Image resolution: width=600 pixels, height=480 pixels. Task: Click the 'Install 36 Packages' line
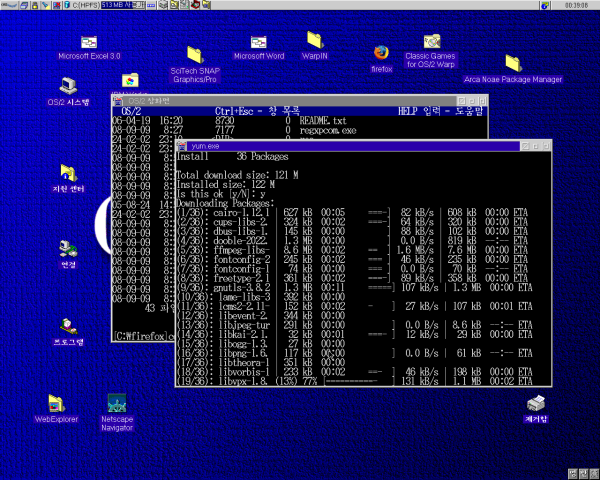pos(232,157)
